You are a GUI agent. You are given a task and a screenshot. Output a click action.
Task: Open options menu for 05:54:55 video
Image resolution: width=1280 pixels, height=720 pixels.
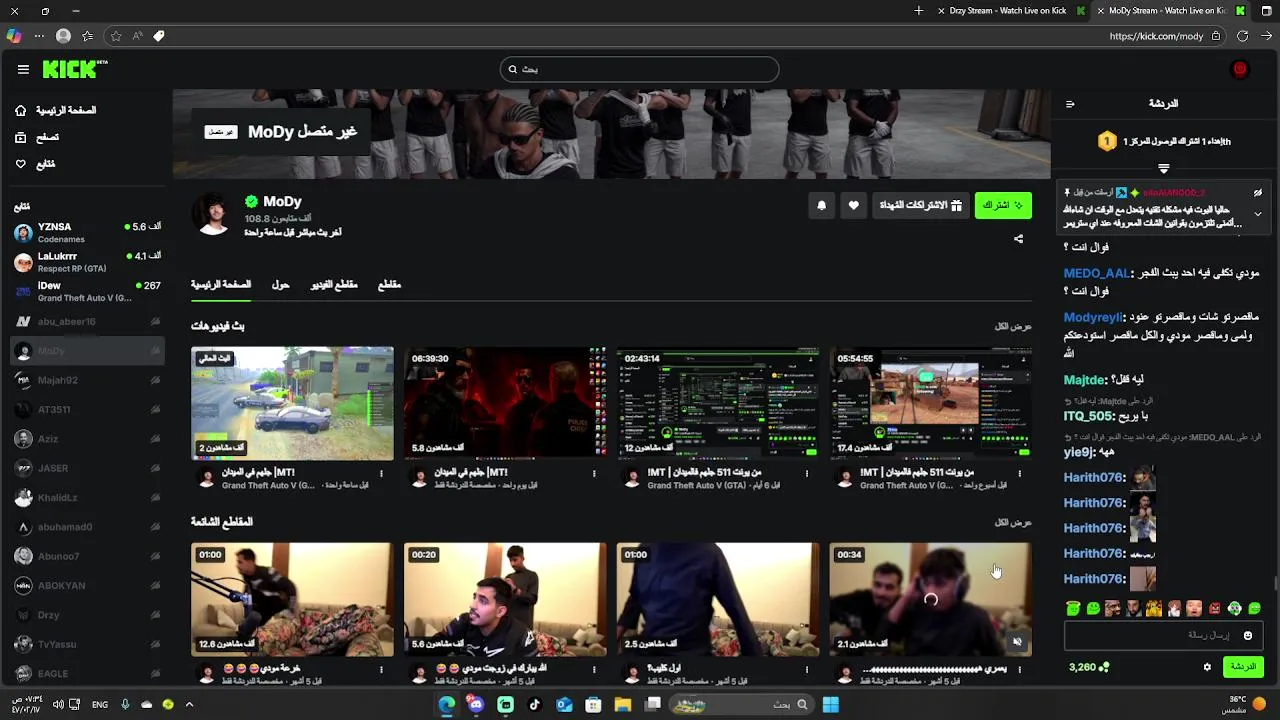(1020, 473)
